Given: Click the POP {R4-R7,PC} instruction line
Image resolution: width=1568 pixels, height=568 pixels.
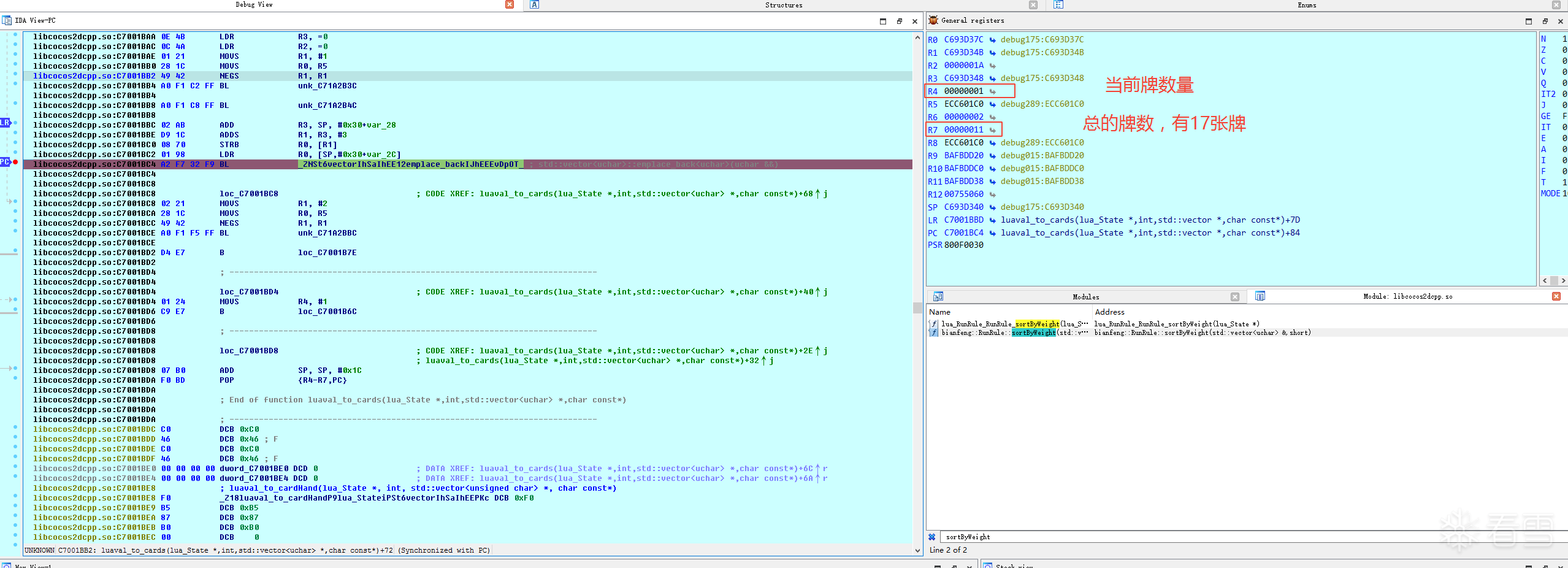Looking at the screenshot, I should (x=467, y=380).
